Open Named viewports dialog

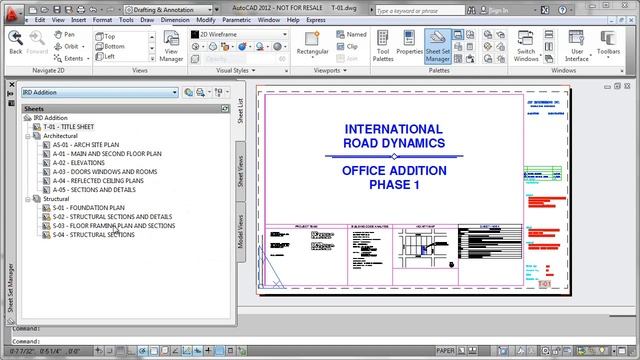click(x=351, y=35)
